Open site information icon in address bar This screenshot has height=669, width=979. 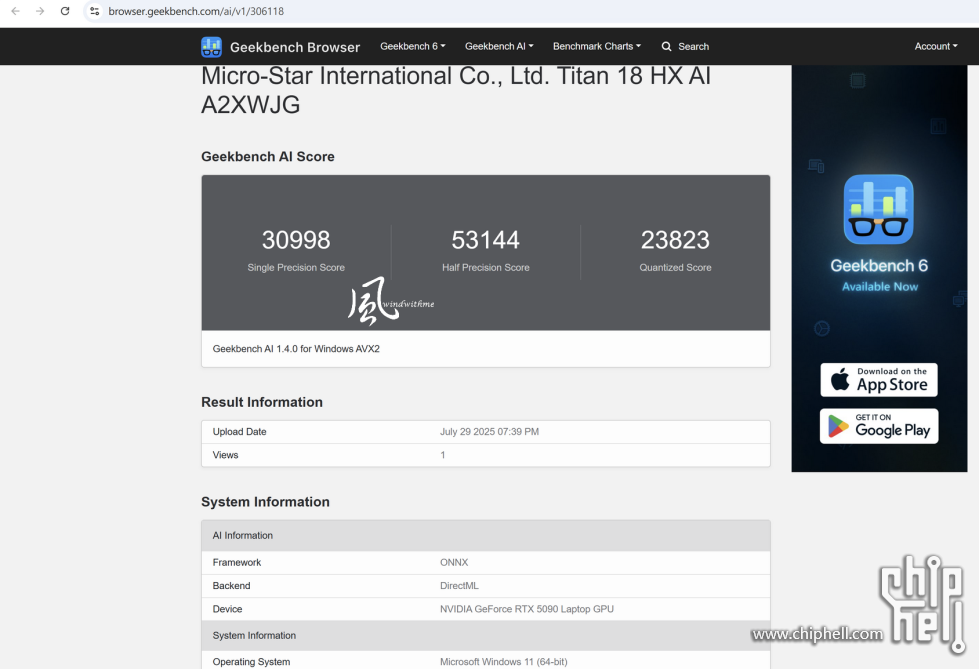pyautogui.click(x=95, y=11)
